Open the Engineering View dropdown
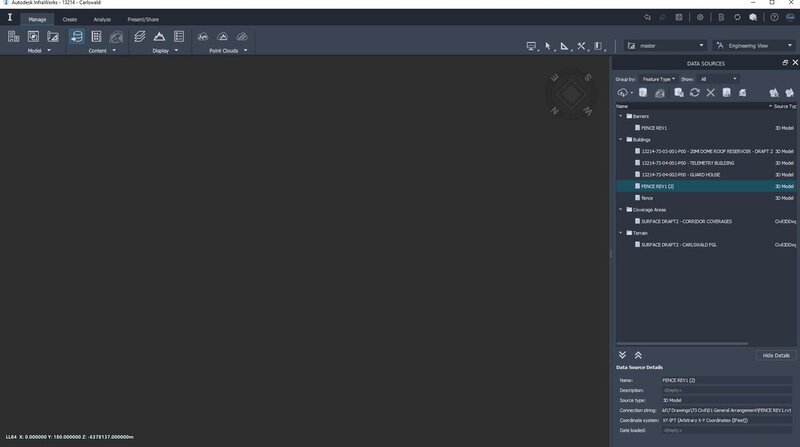 coord(754,46)
